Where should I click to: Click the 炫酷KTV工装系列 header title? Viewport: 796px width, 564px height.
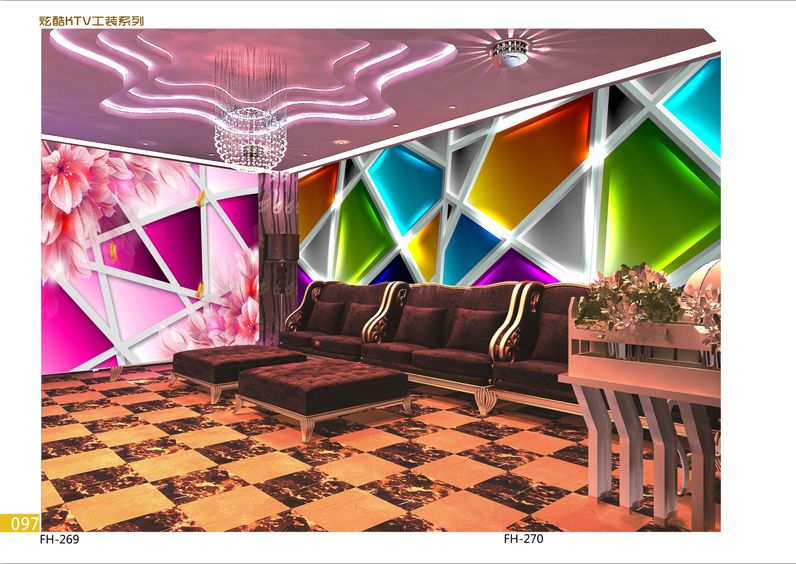[92, 19]
